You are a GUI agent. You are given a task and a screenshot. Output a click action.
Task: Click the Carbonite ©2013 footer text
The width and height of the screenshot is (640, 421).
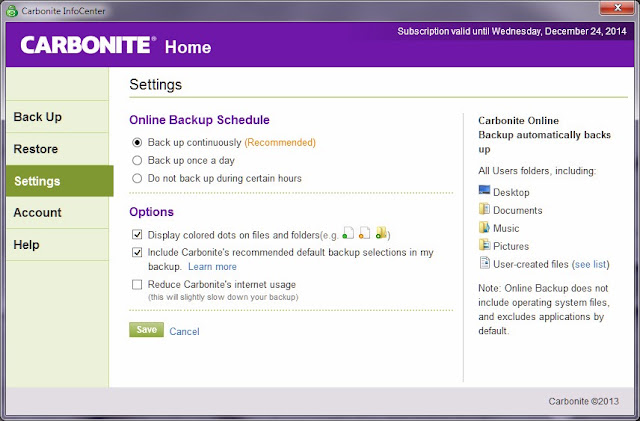pos(584,401)
